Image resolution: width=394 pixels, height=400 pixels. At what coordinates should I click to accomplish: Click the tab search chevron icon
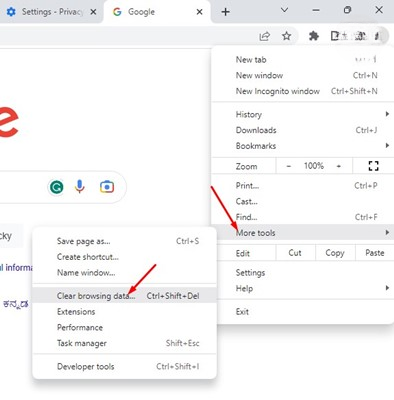(284, 10)
